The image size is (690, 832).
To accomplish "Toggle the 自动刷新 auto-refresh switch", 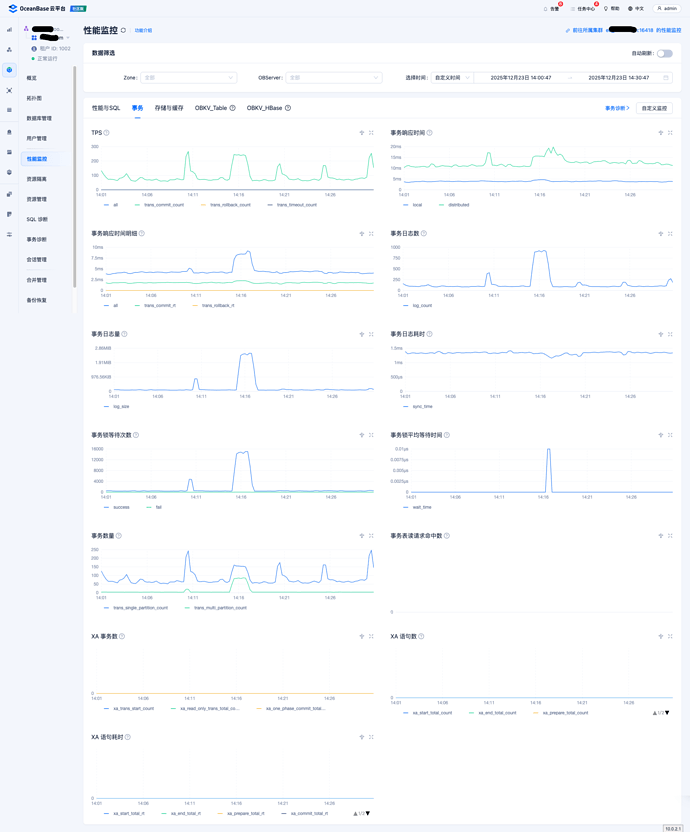I will tap(664, 53).
